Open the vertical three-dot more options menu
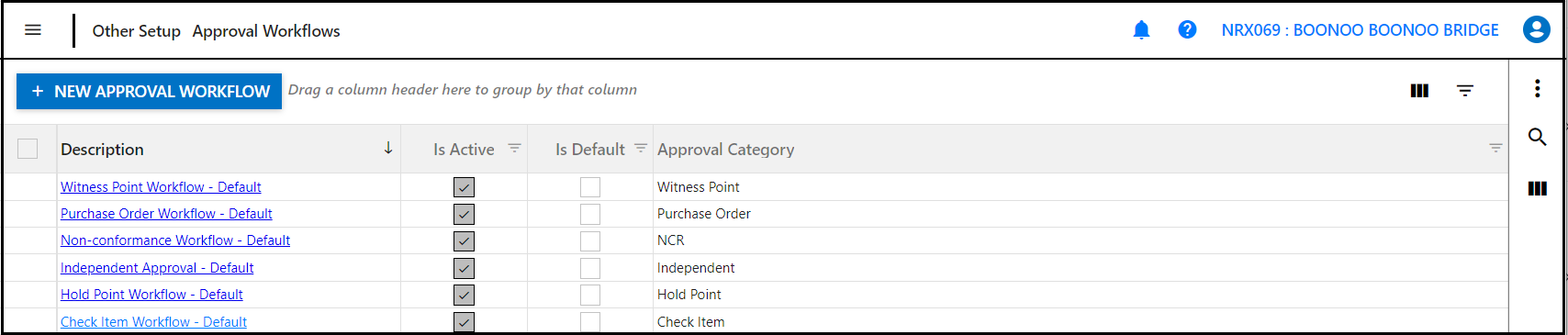Viewport: 1568px width, 335px height. coord(1538,88)
